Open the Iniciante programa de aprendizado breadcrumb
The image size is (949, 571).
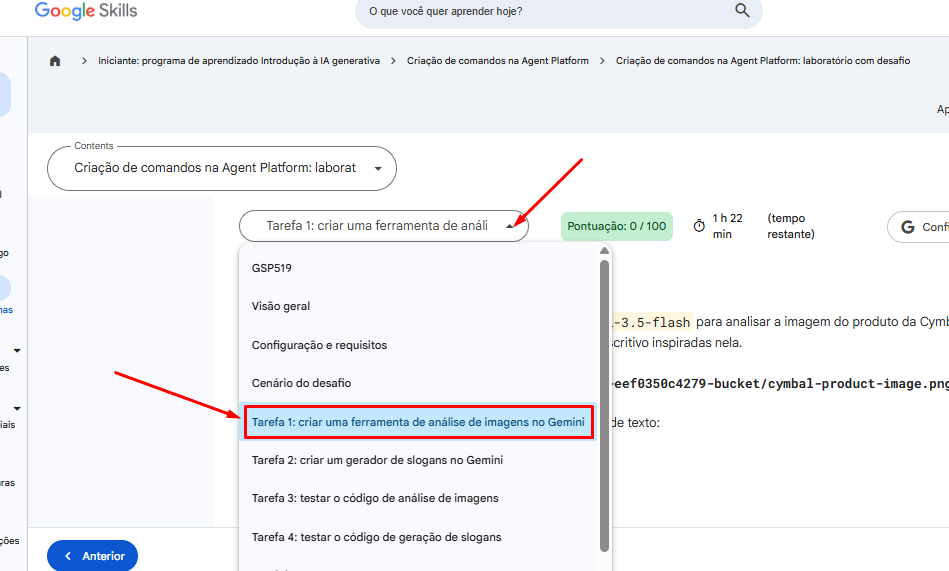click(239, 61)
